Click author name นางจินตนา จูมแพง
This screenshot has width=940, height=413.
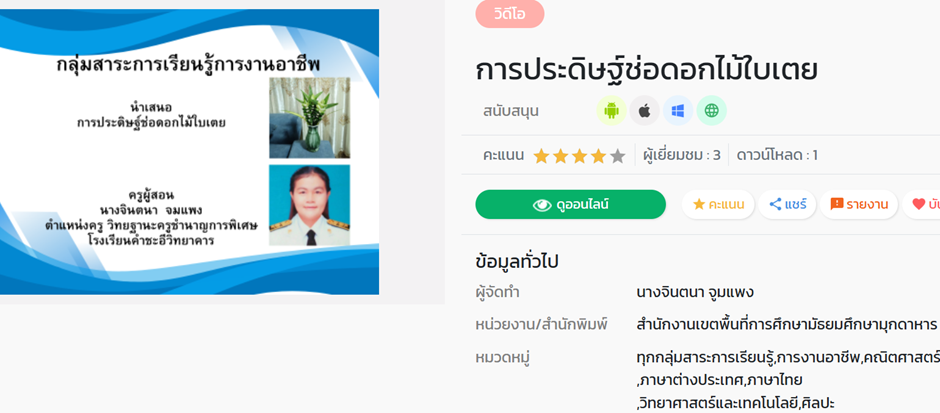pos(695,293)
